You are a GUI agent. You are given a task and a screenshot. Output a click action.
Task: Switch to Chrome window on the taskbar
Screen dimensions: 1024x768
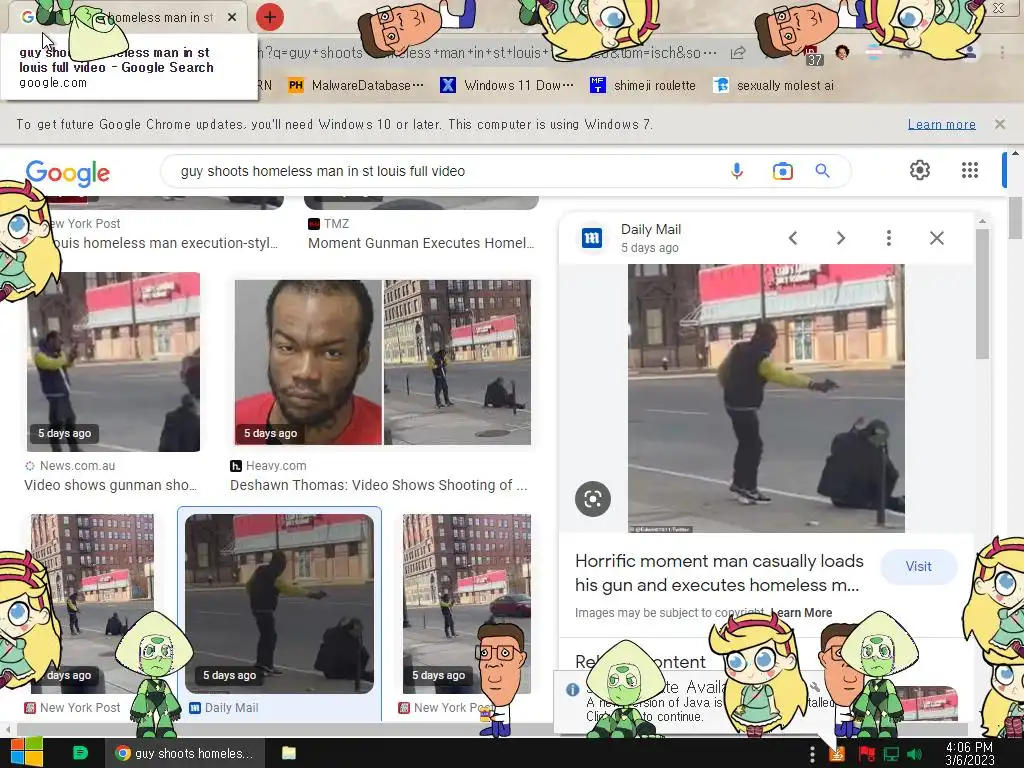pos(185,753)
